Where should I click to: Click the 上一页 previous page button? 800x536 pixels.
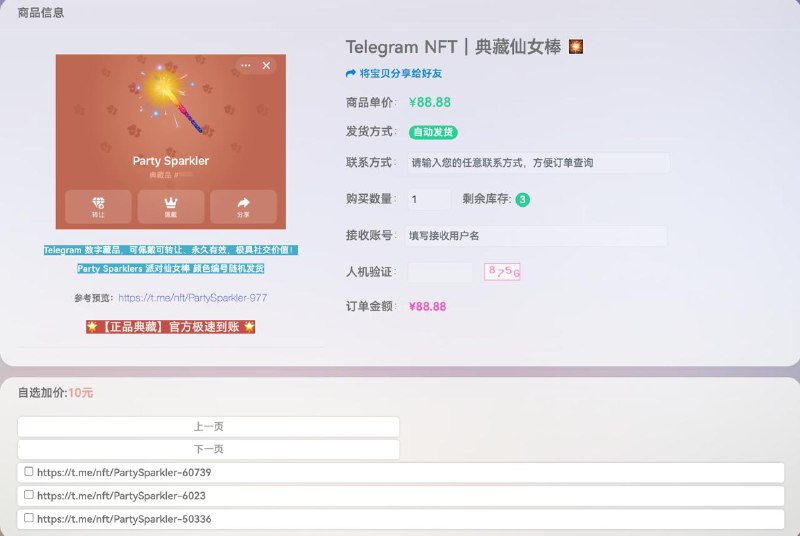tap(208, 426)
